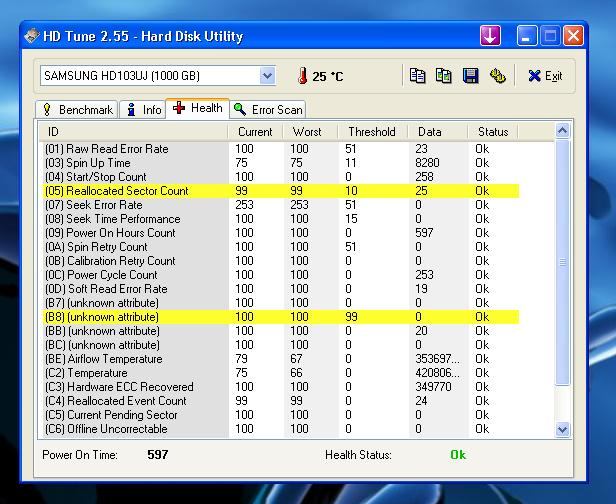Select the Raw Read Error Rate row
This screenshot has width=616, height=504.
[281, 149]
